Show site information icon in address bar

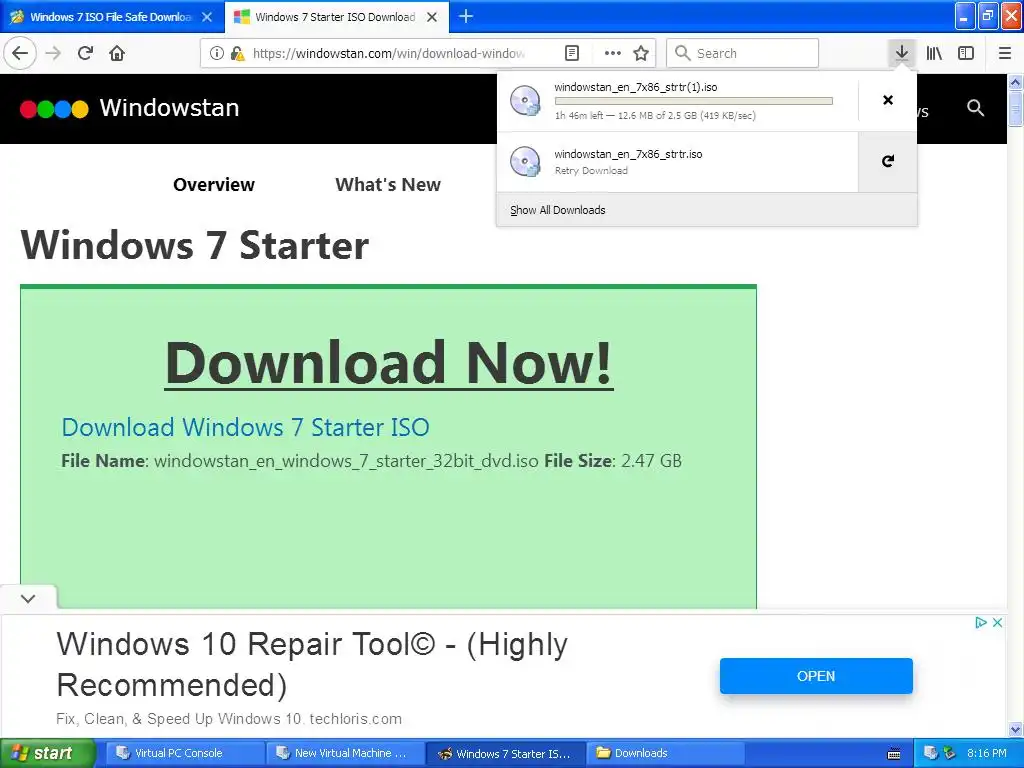pyautogui.click(x=216, y=53)
